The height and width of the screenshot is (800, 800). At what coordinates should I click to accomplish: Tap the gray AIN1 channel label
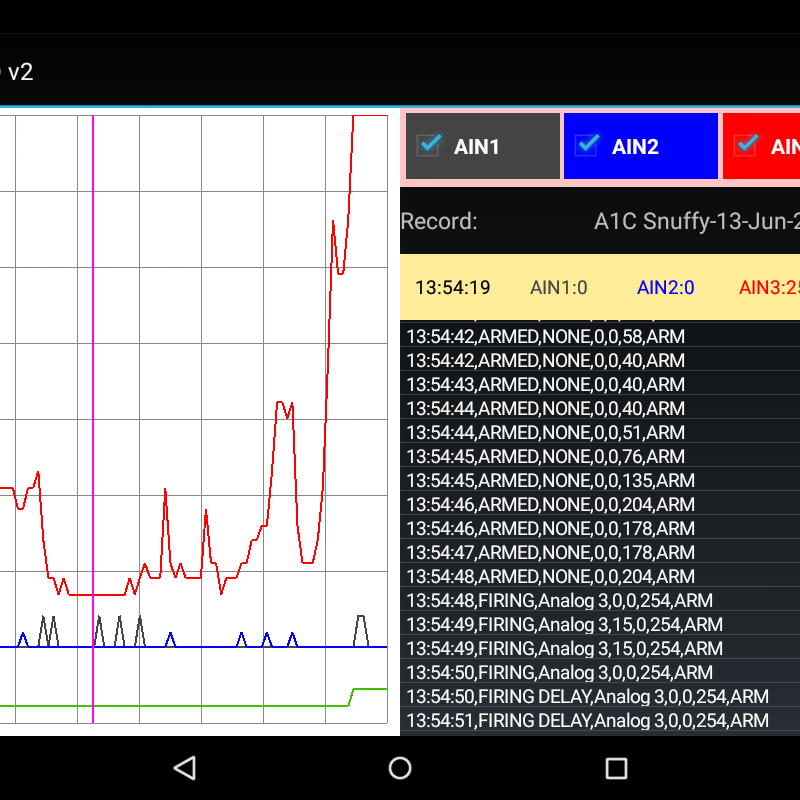click(x=477, y=147)
